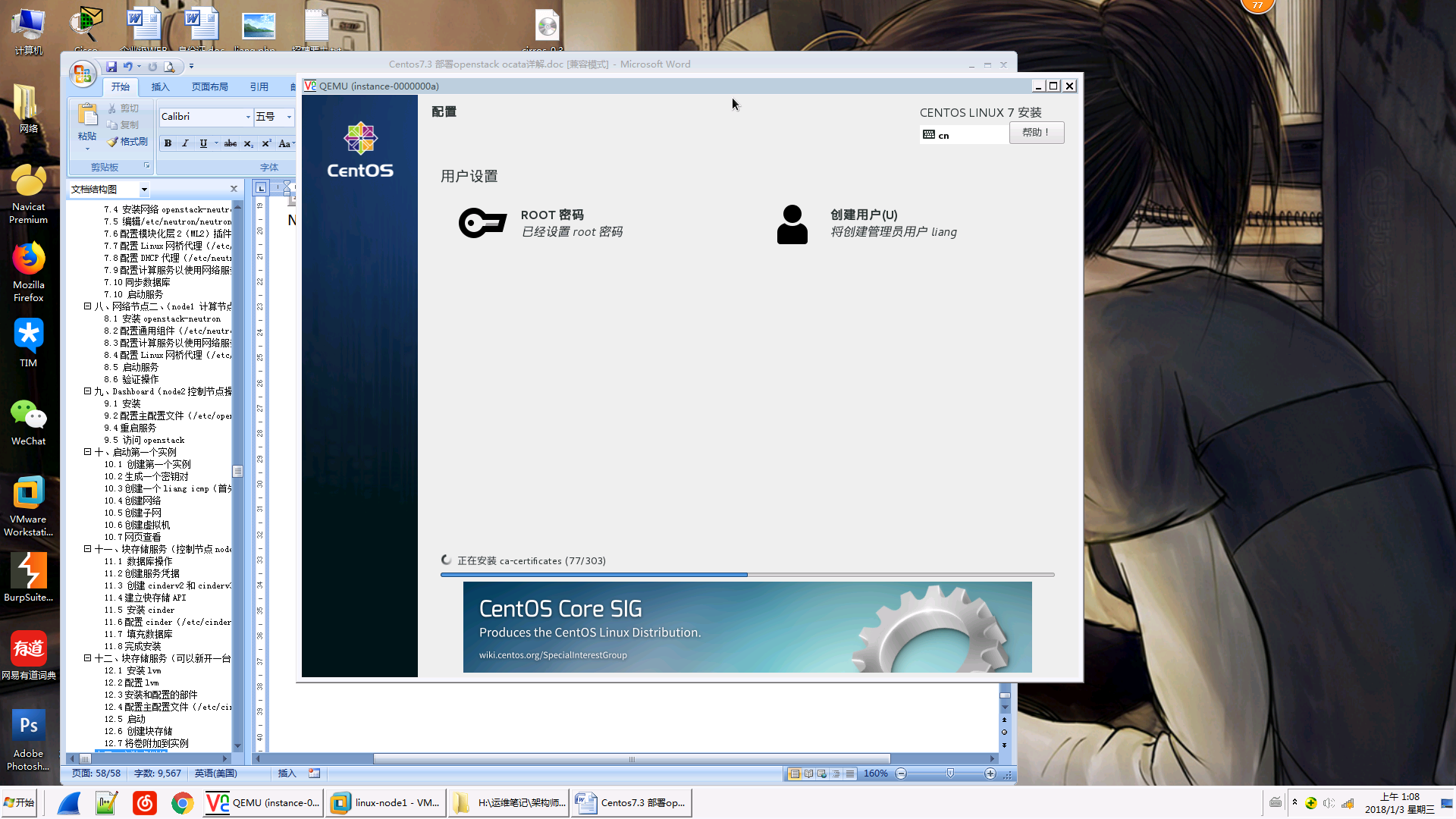The width and height of the screenshot is (1456, 819).
Task: Switch to the 插入 ribbon tab
Action: pos(160,86)
